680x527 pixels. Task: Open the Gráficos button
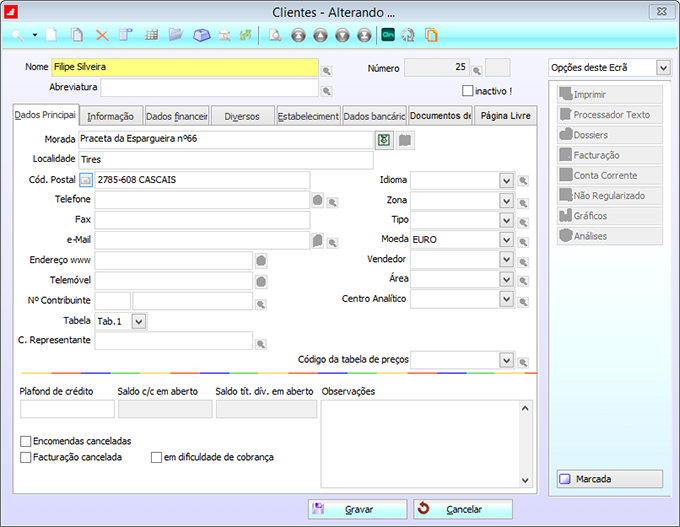tap(610, 216)
